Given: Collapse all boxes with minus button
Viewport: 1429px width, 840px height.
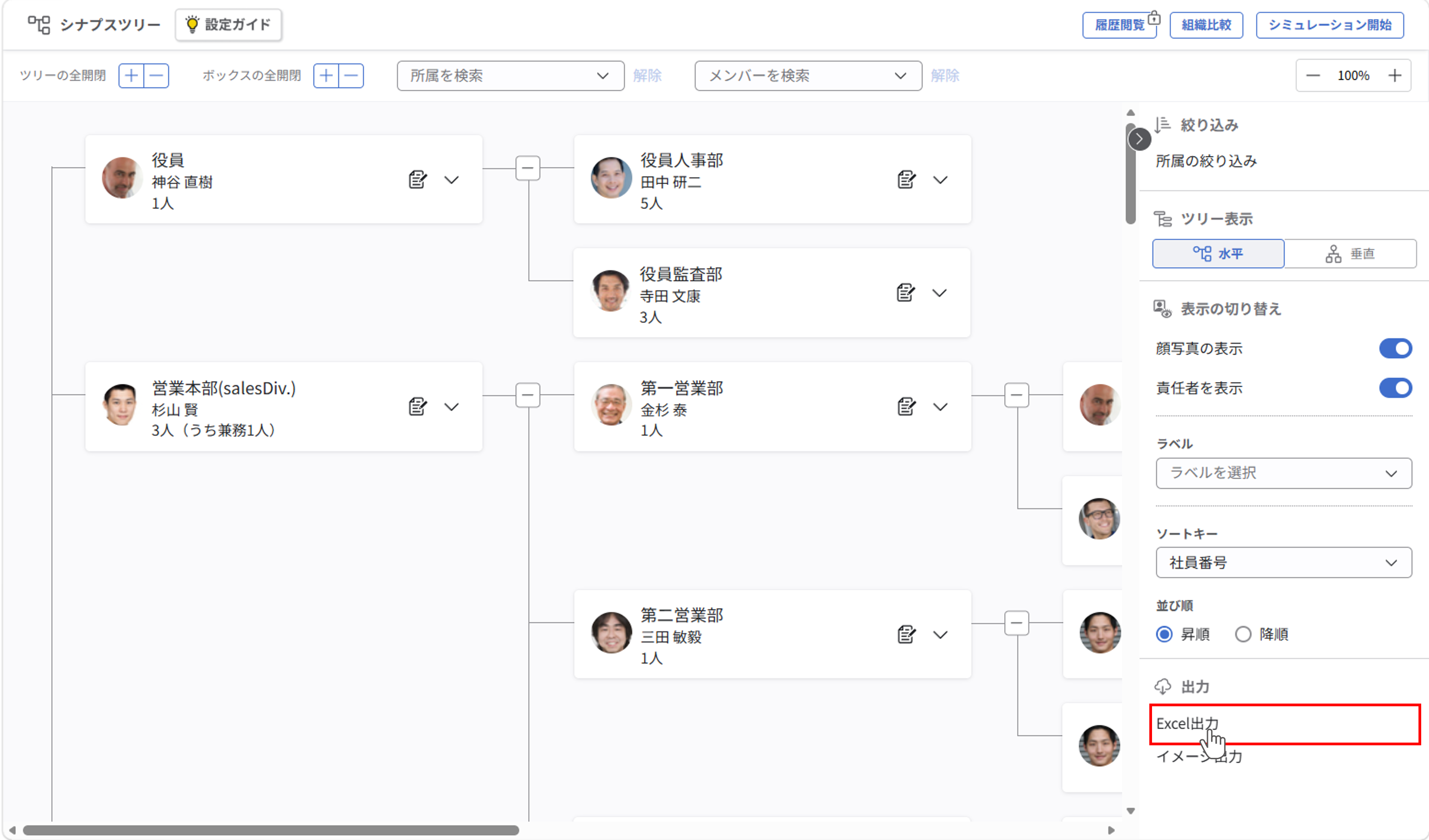Looking at the screenshot, I should click(x=351, y=75).
